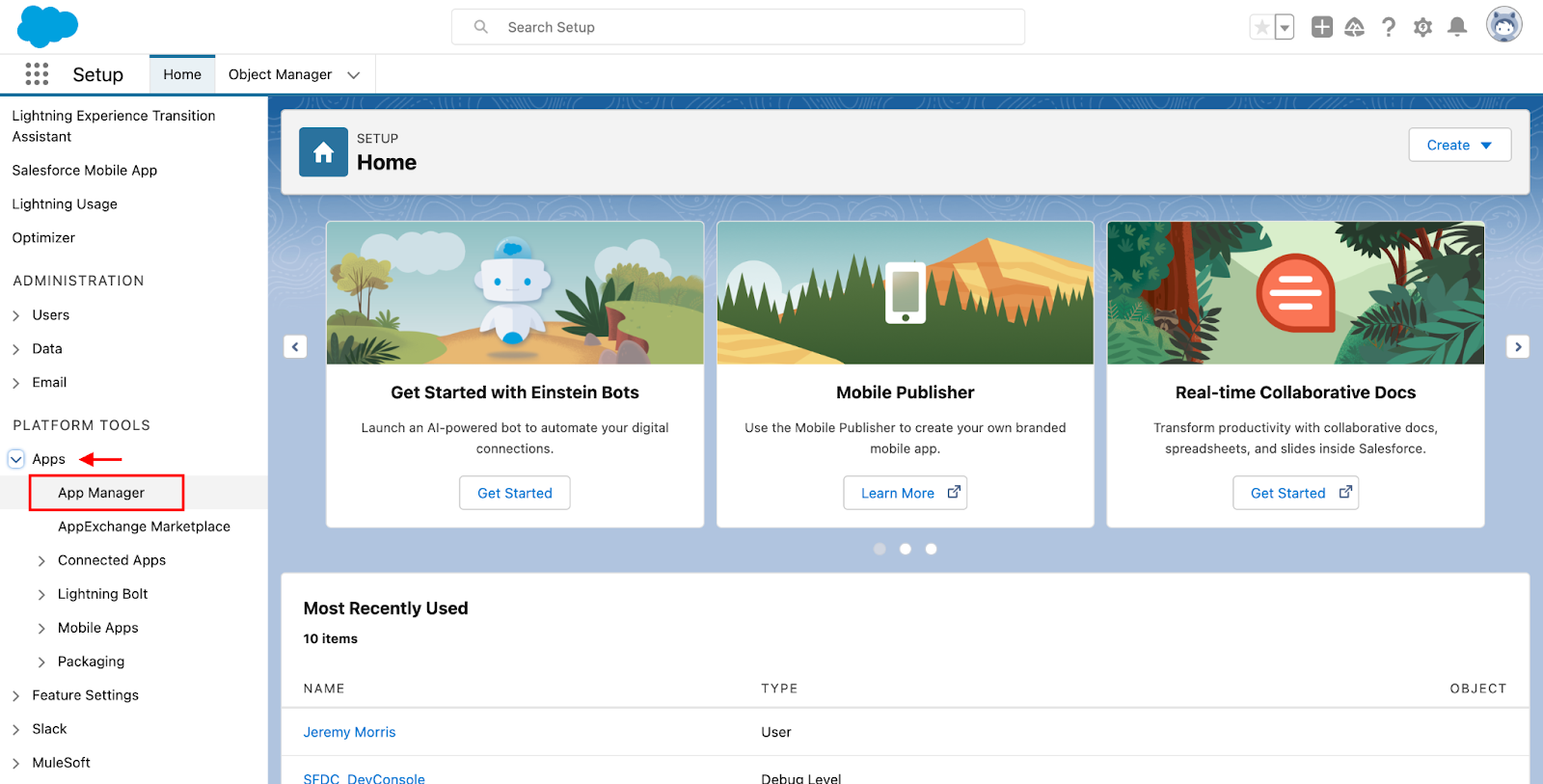
Task: Open AppExchange Marketplace
Action: click(x=144, y=527)
